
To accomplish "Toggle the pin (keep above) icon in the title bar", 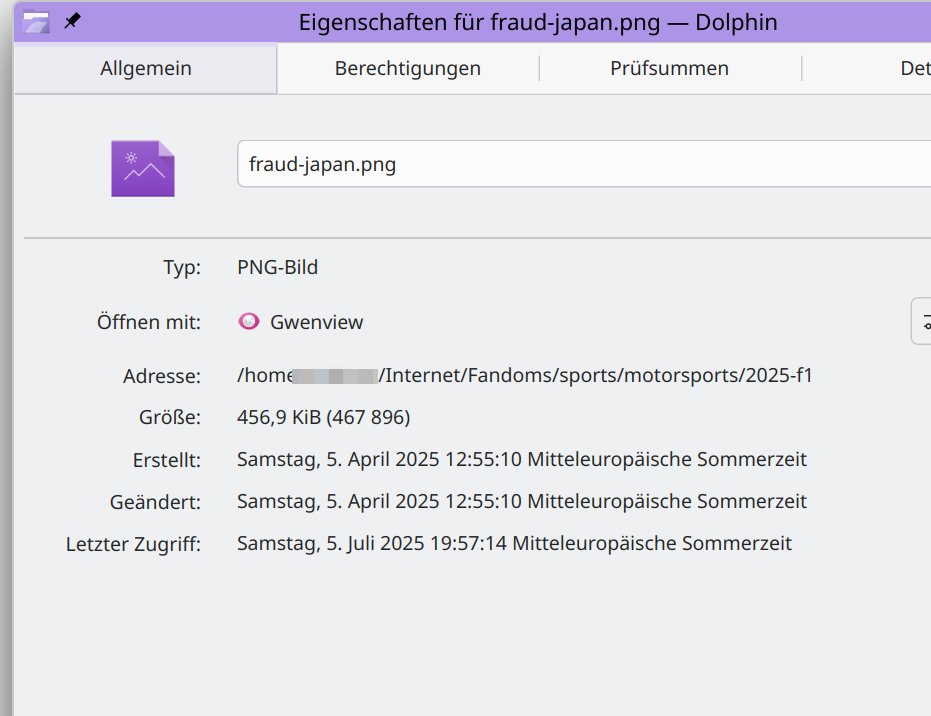I will [72, 21].
